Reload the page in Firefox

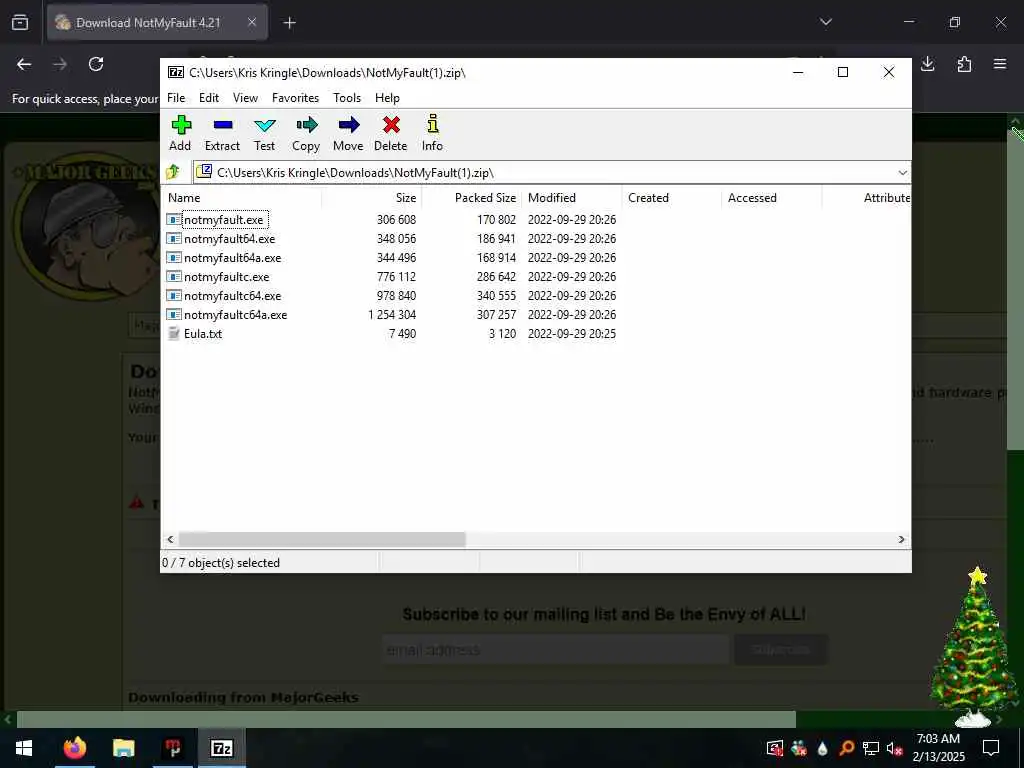click(x=96, y=64)
